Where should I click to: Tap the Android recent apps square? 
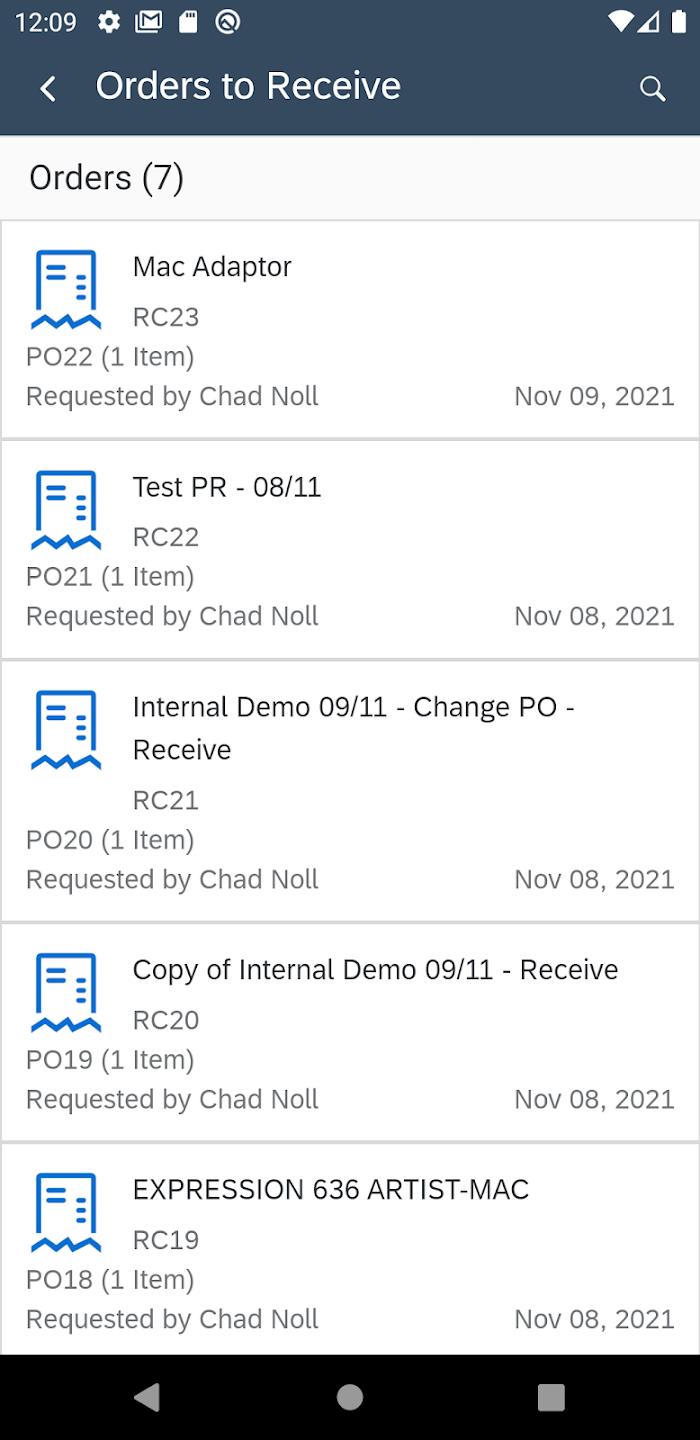551,1397
